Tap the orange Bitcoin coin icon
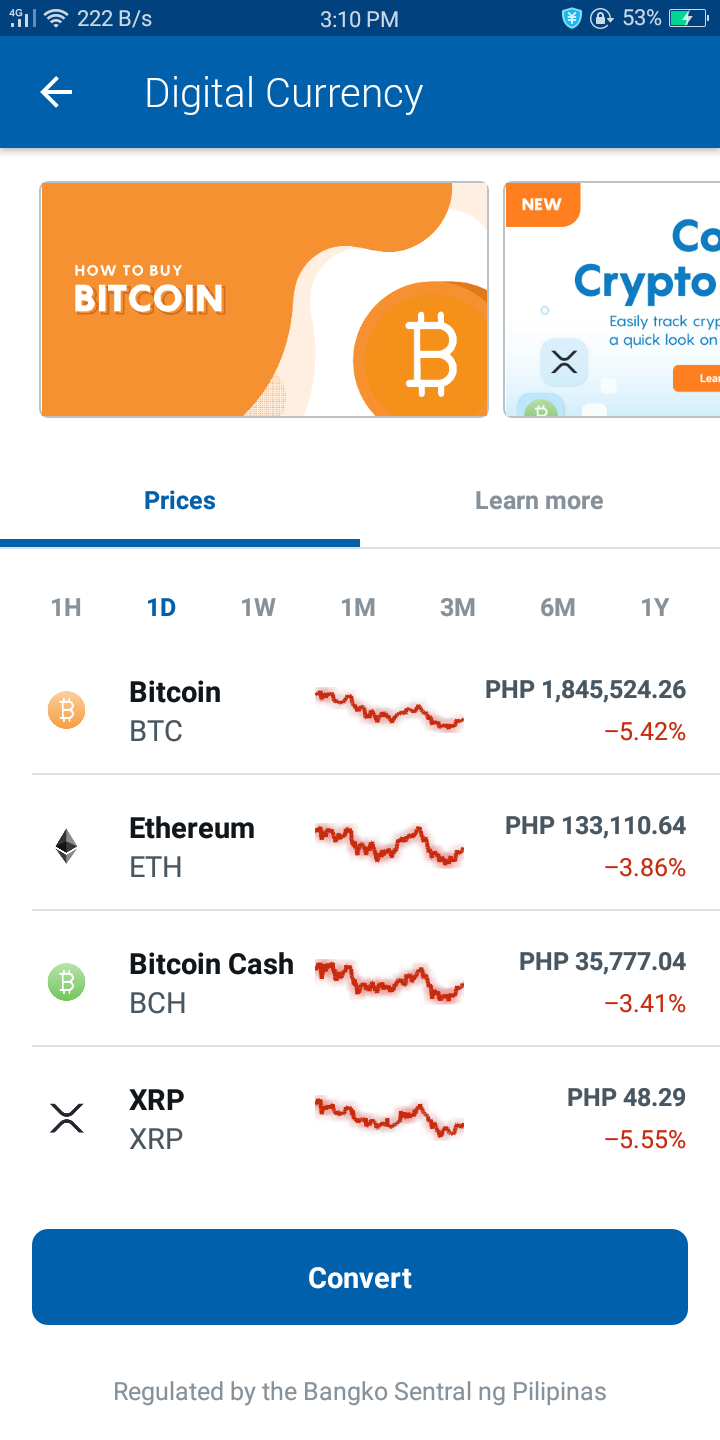The image size is (720, 1440). pyautogui.click(x=67, y=711)
